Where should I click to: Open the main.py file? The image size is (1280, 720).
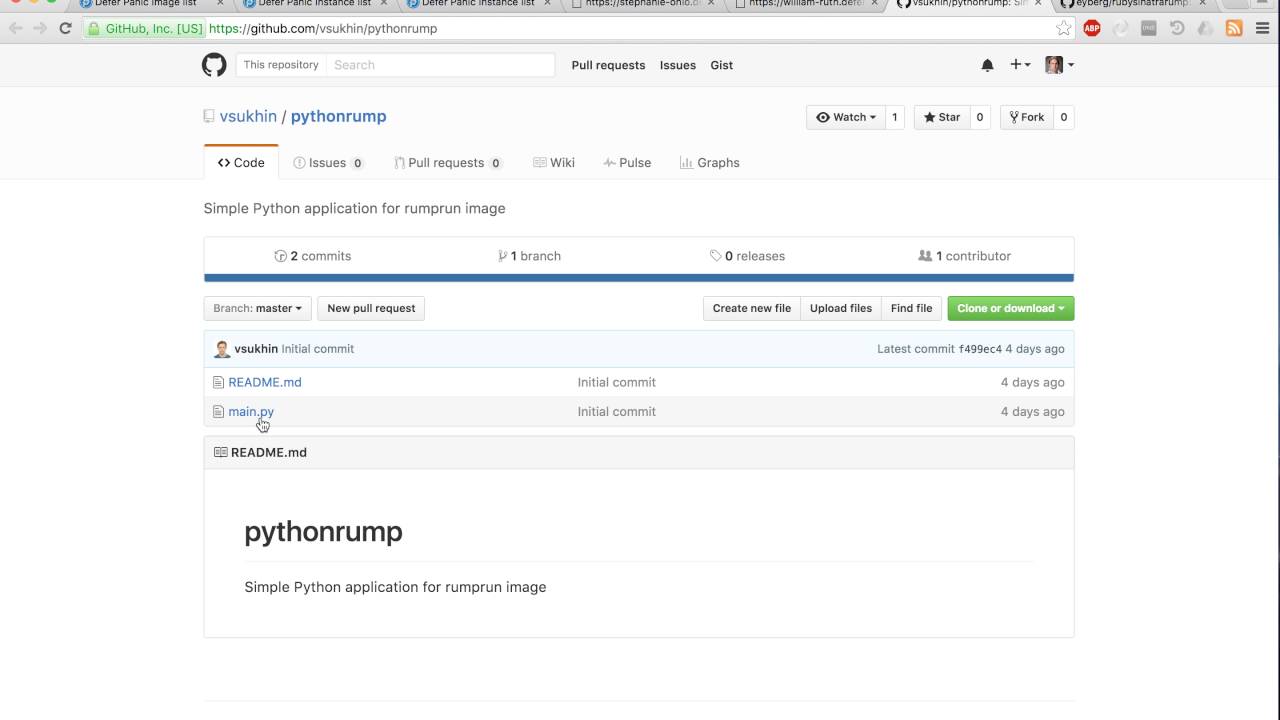pyautogui.click(x=251, y=411)
